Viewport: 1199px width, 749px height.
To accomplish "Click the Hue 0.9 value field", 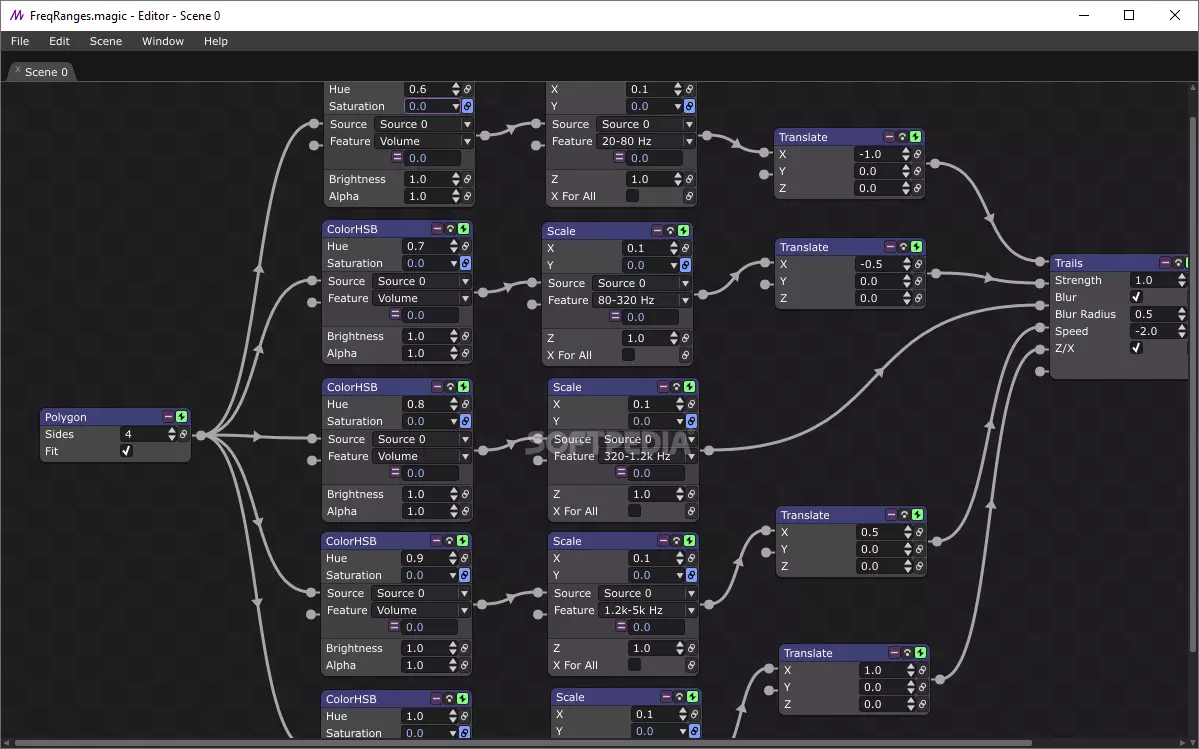I will (426, 559).
